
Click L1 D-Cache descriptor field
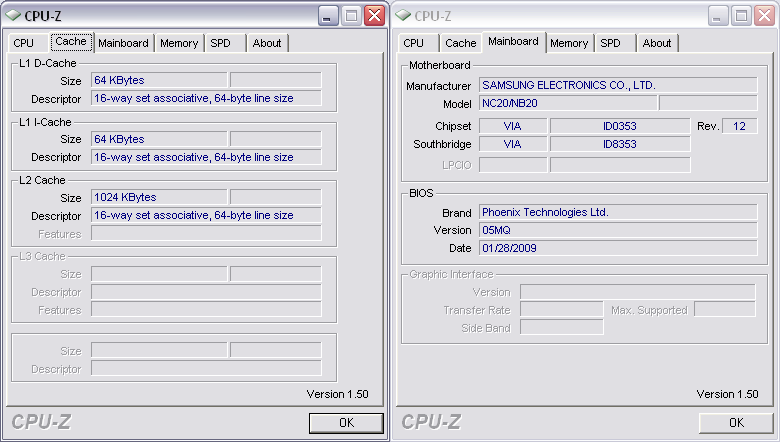click(x=206, y=98)
